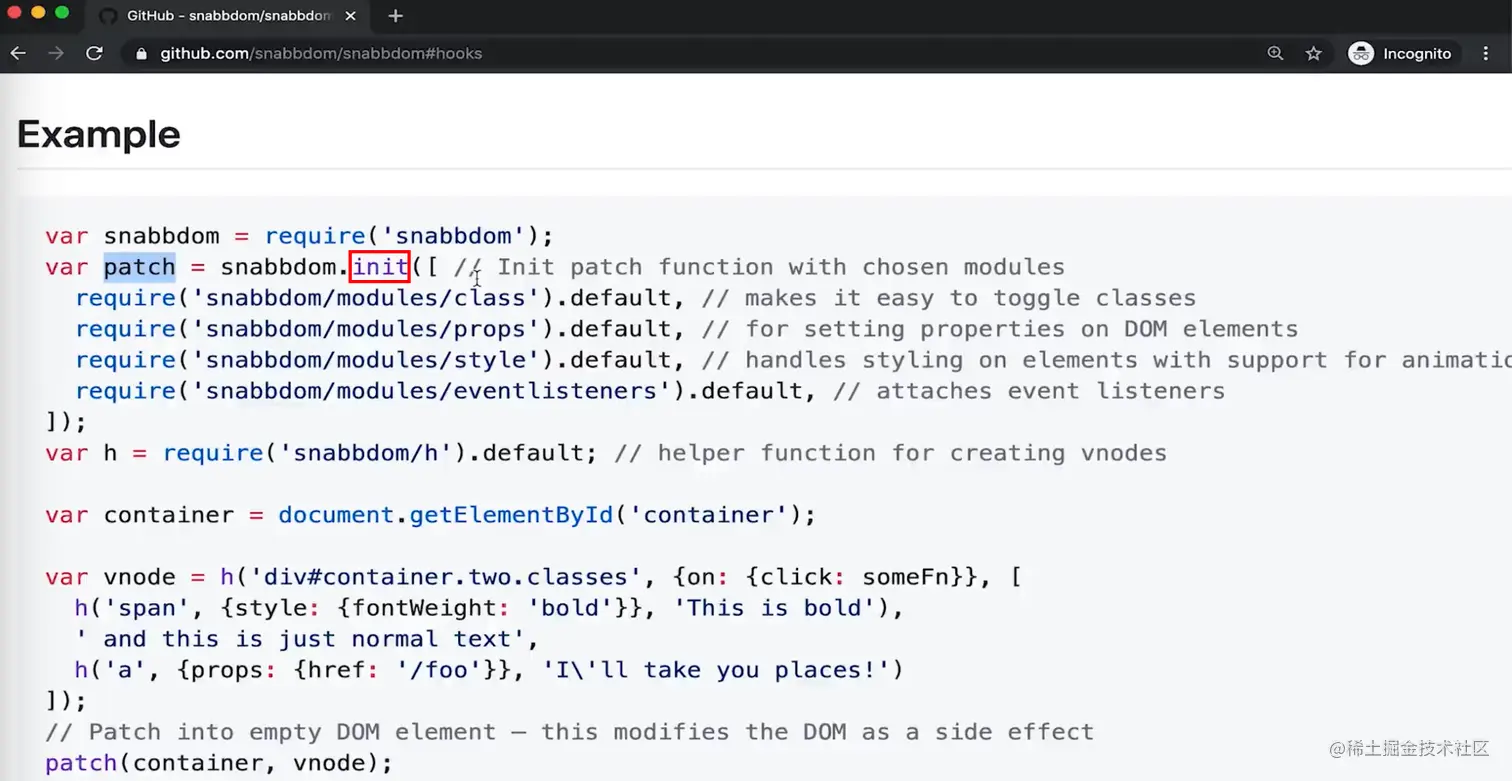Open the Incognito profile button
This screenshot has width=1512, height=781.
pos(1400,54)
